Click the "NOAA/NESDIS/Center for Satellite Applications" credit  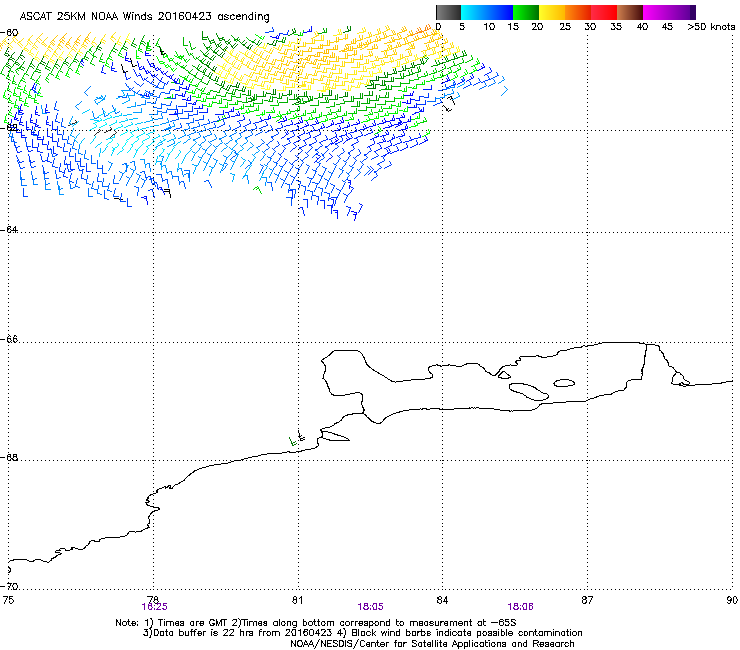tap(399, 644)
